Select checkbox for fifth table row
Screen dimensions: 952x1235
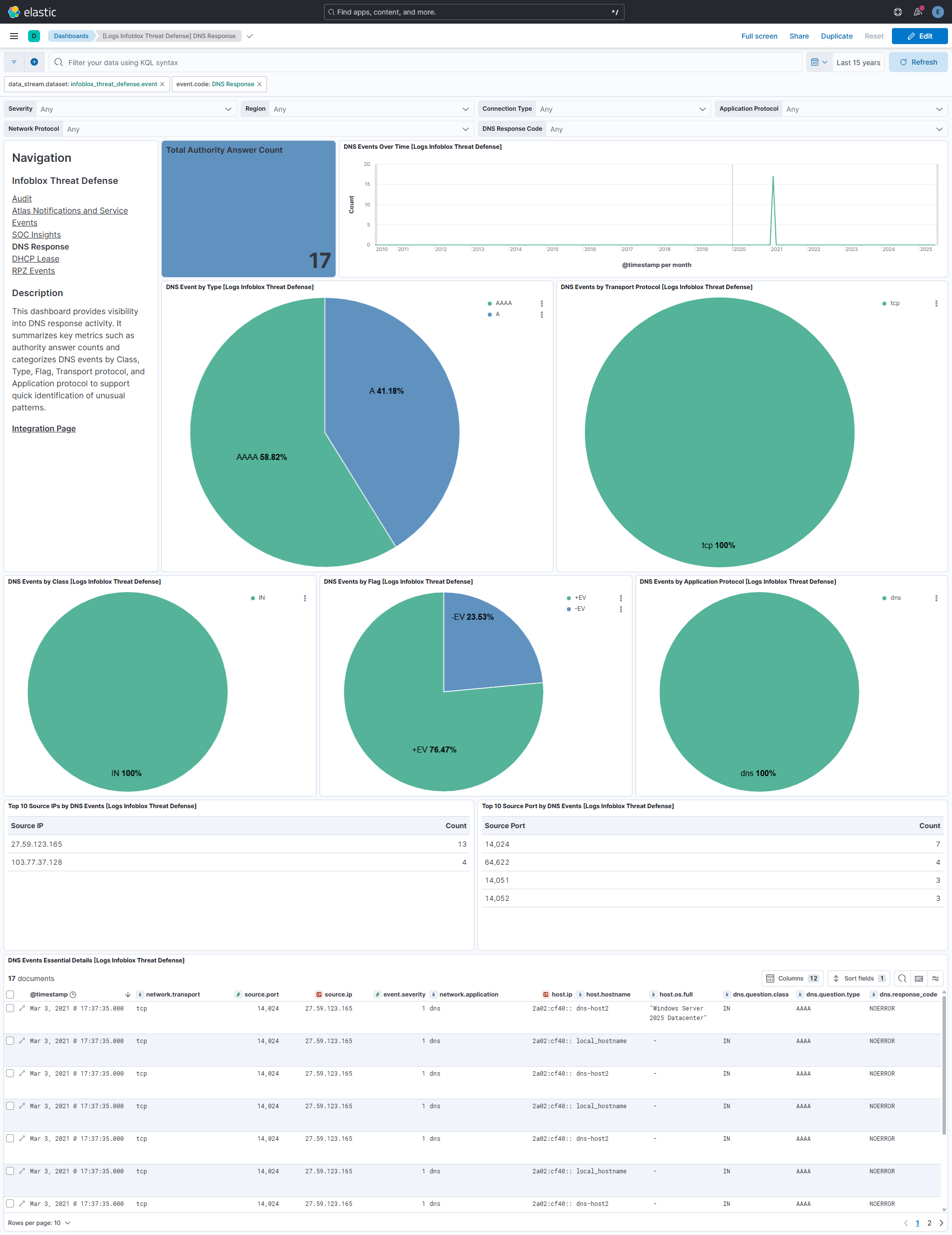pos(10,1138)
